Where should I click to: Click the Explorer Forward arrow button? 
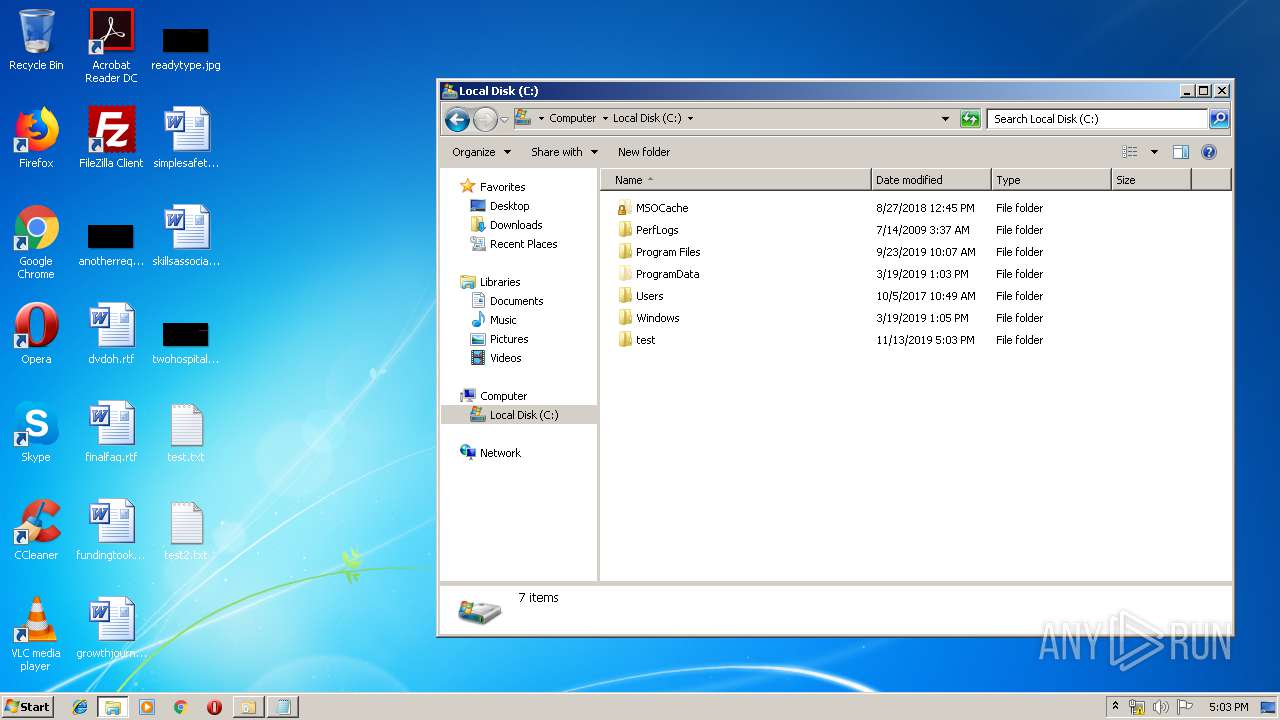click(485, 120)
